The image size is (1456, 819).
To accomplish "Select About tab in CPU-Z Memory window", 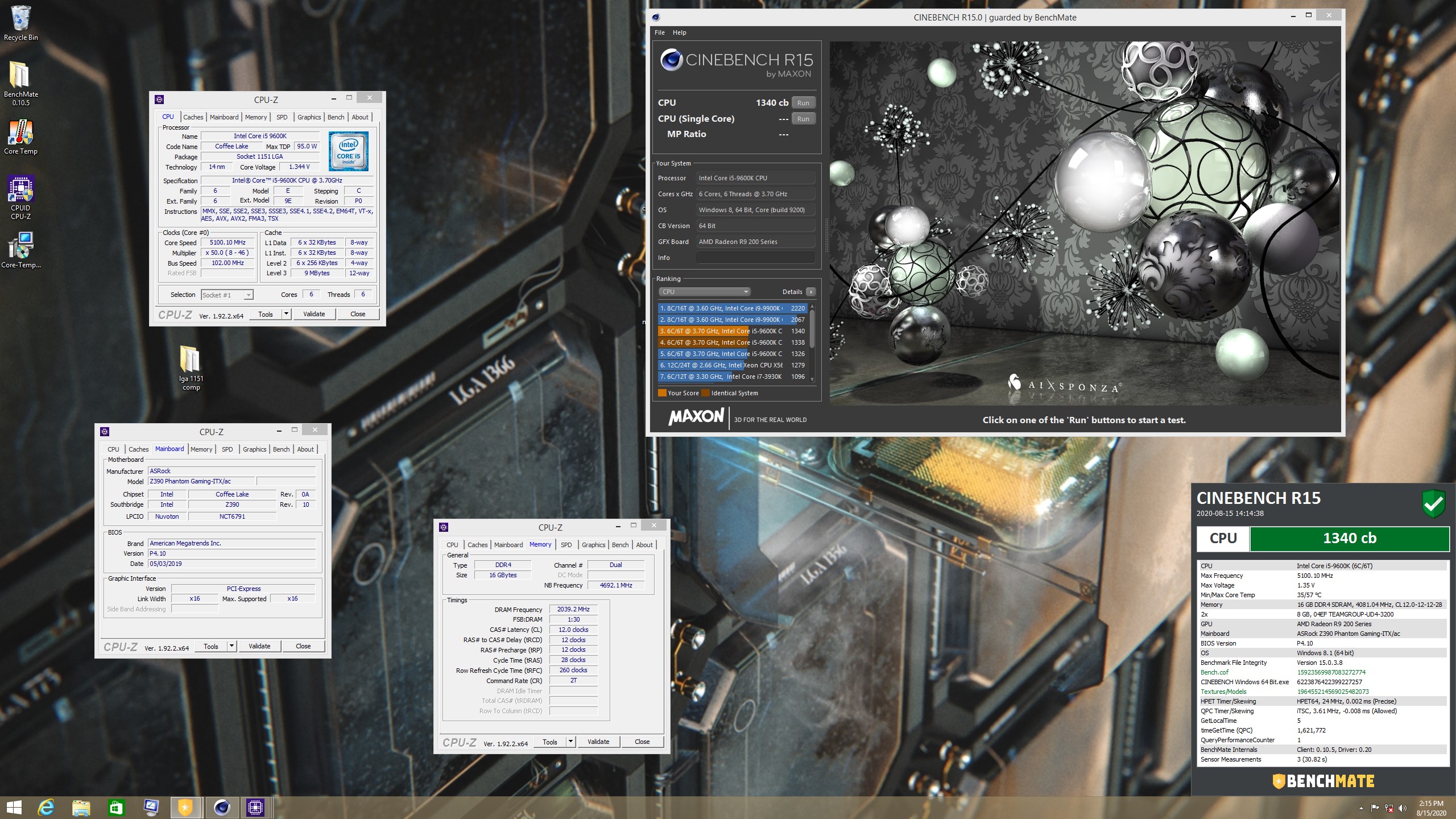I will click(x=644, y=545).
